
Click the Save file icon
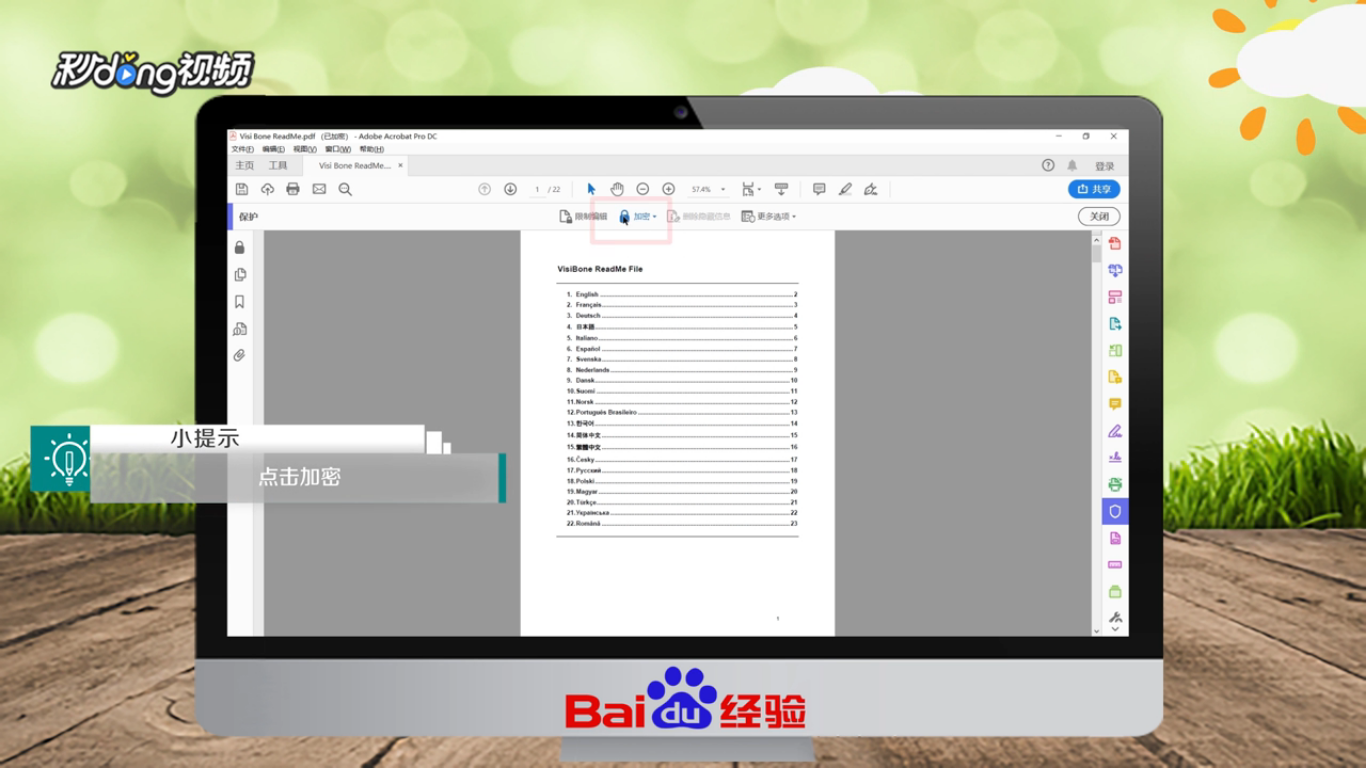pos(242,189)
